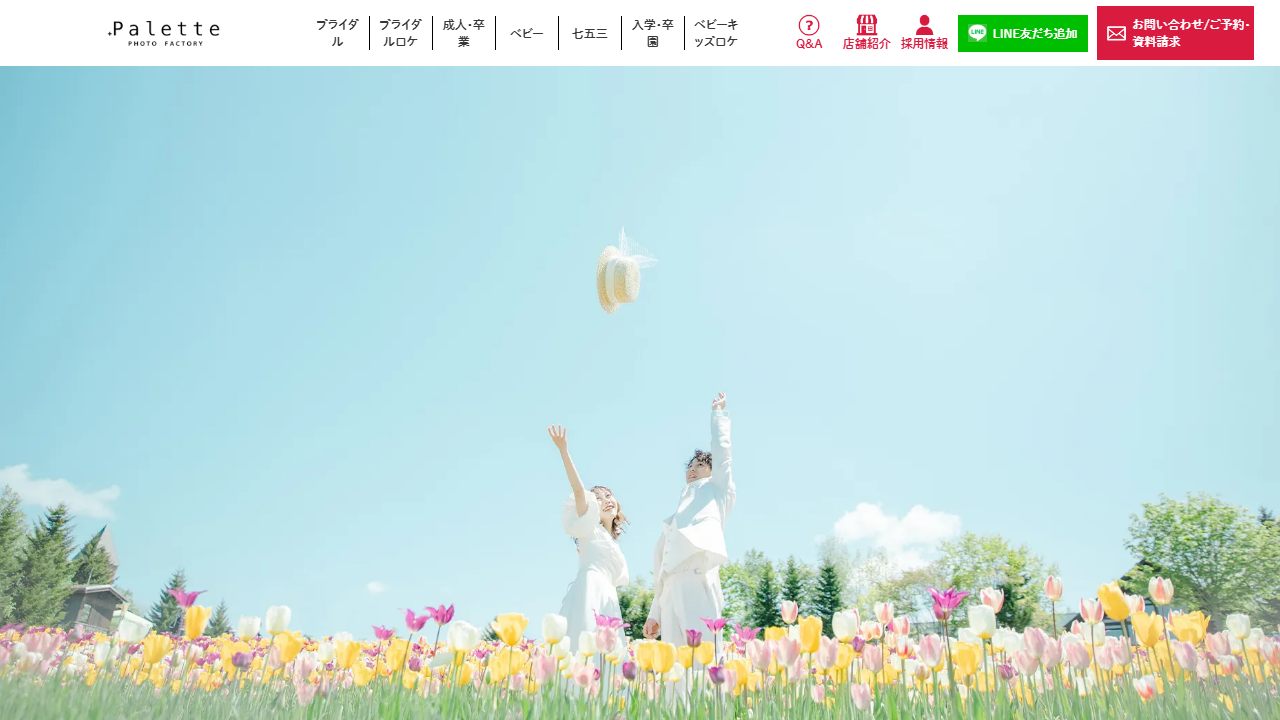Click the envelope mail icon
This screenshot has width=1280, height=720.
click(x=1116, y=33)
